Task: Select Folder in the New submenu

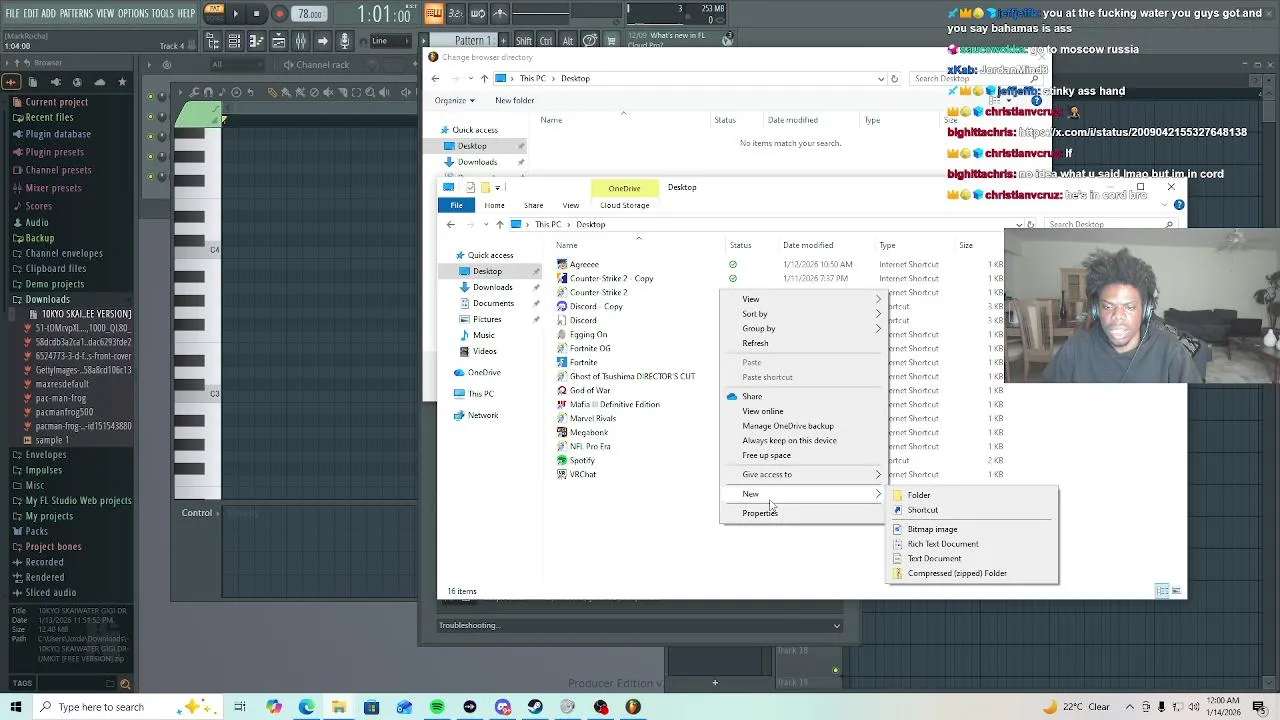Action: click(919, 495)
